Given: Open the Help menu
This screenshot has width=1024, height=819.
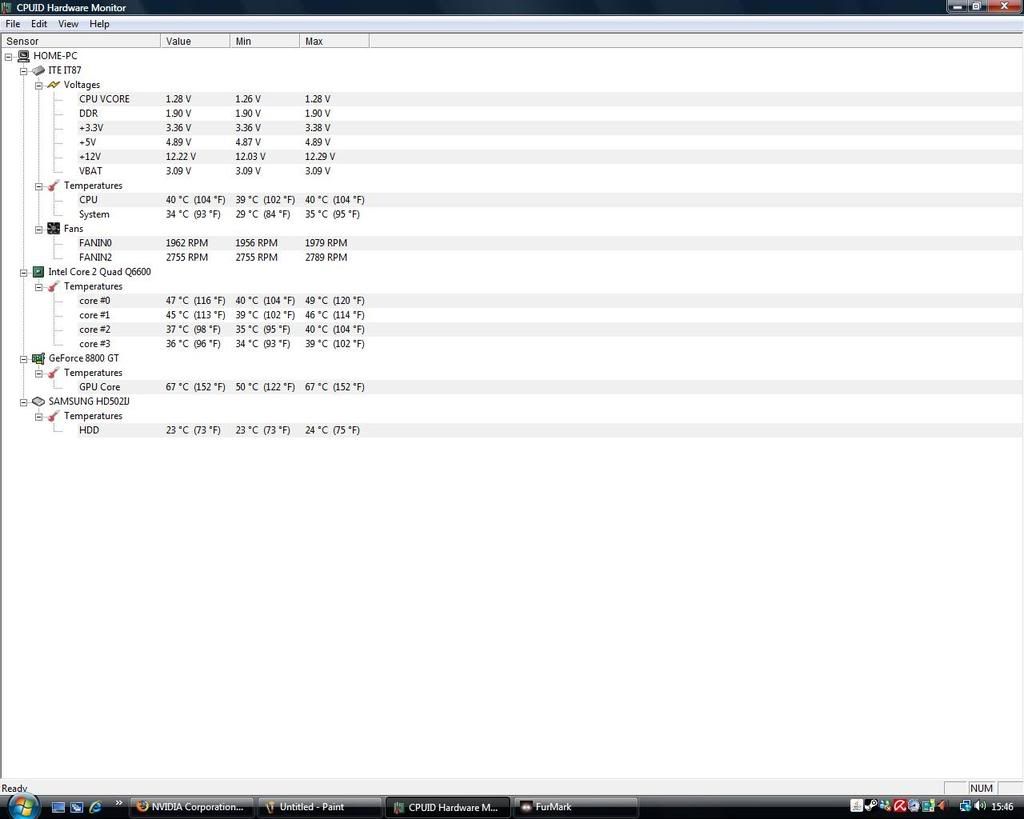Looking at the screenshot, I should coord(99,24).
